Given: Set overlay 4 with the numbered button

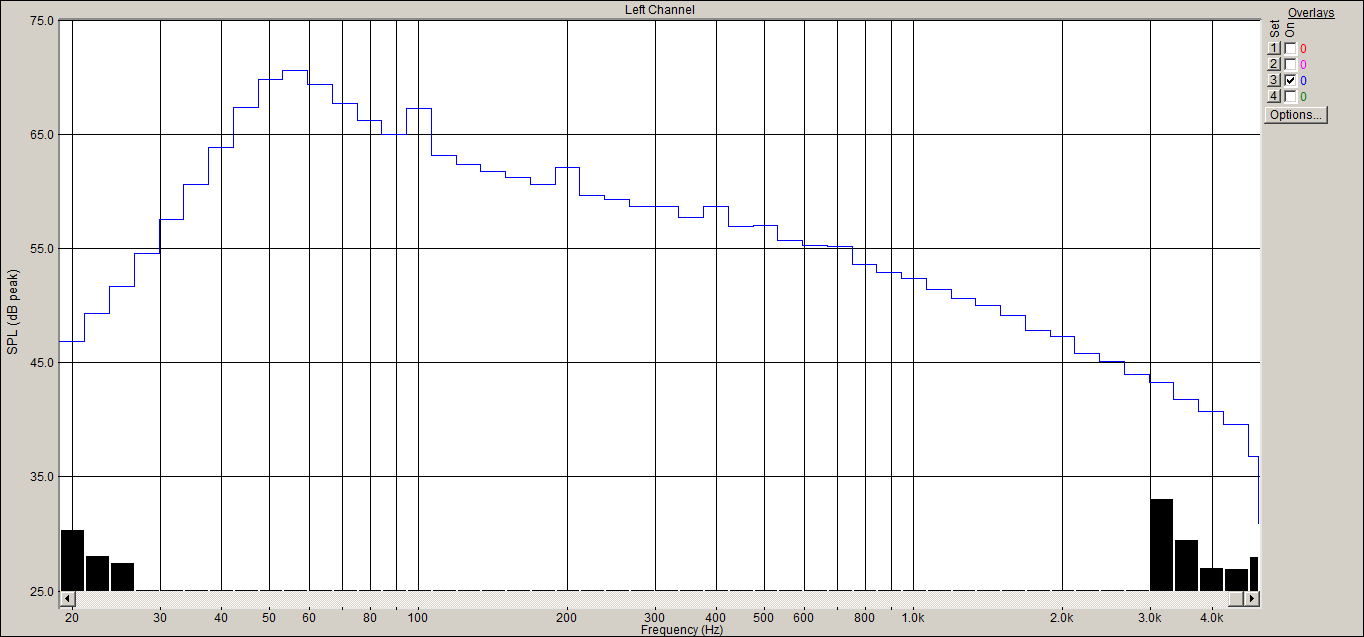Looking at the screenshot, I should (1274, 96).
